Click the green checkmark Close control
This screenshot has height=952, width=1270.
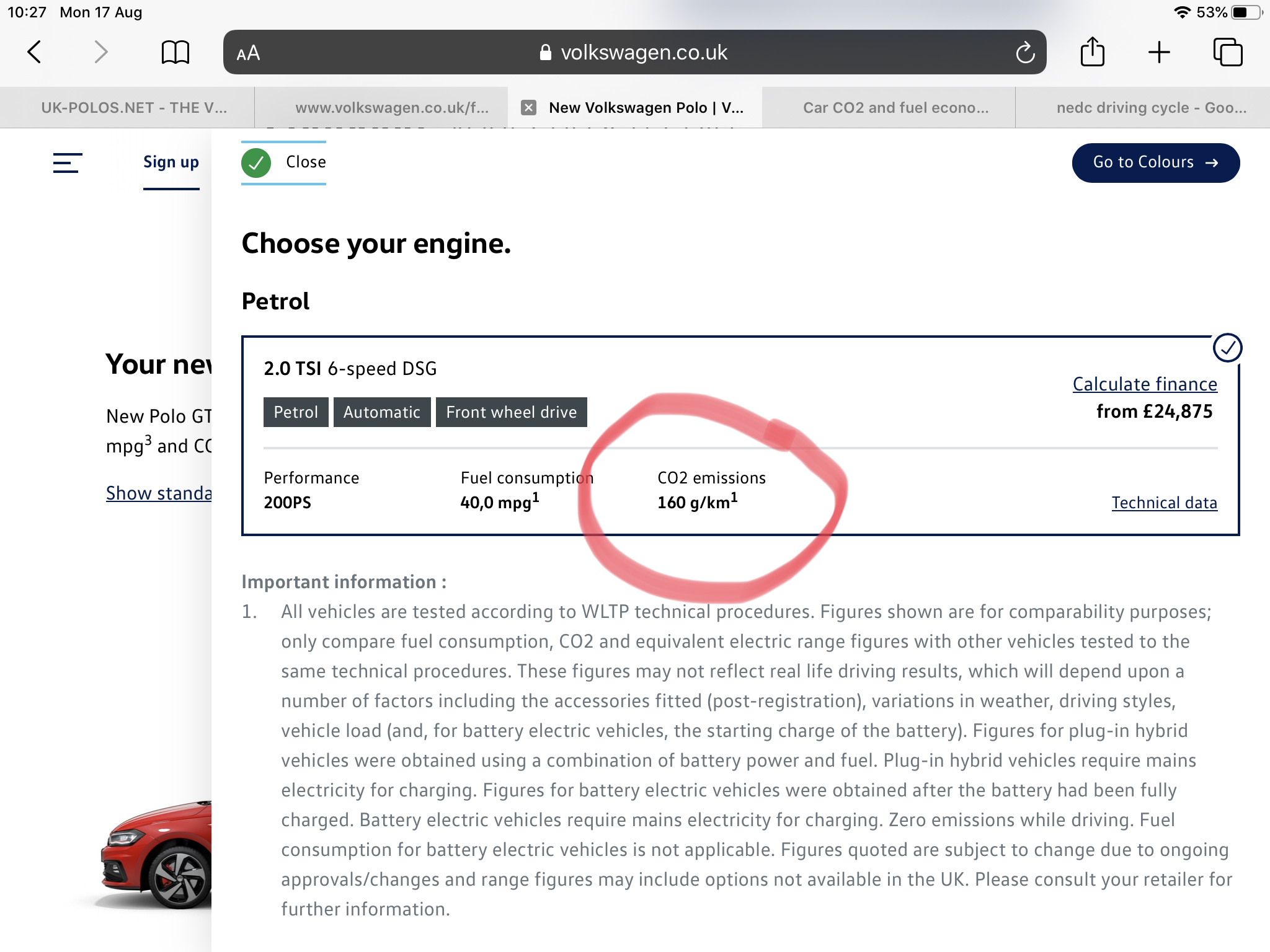[284, 162]
